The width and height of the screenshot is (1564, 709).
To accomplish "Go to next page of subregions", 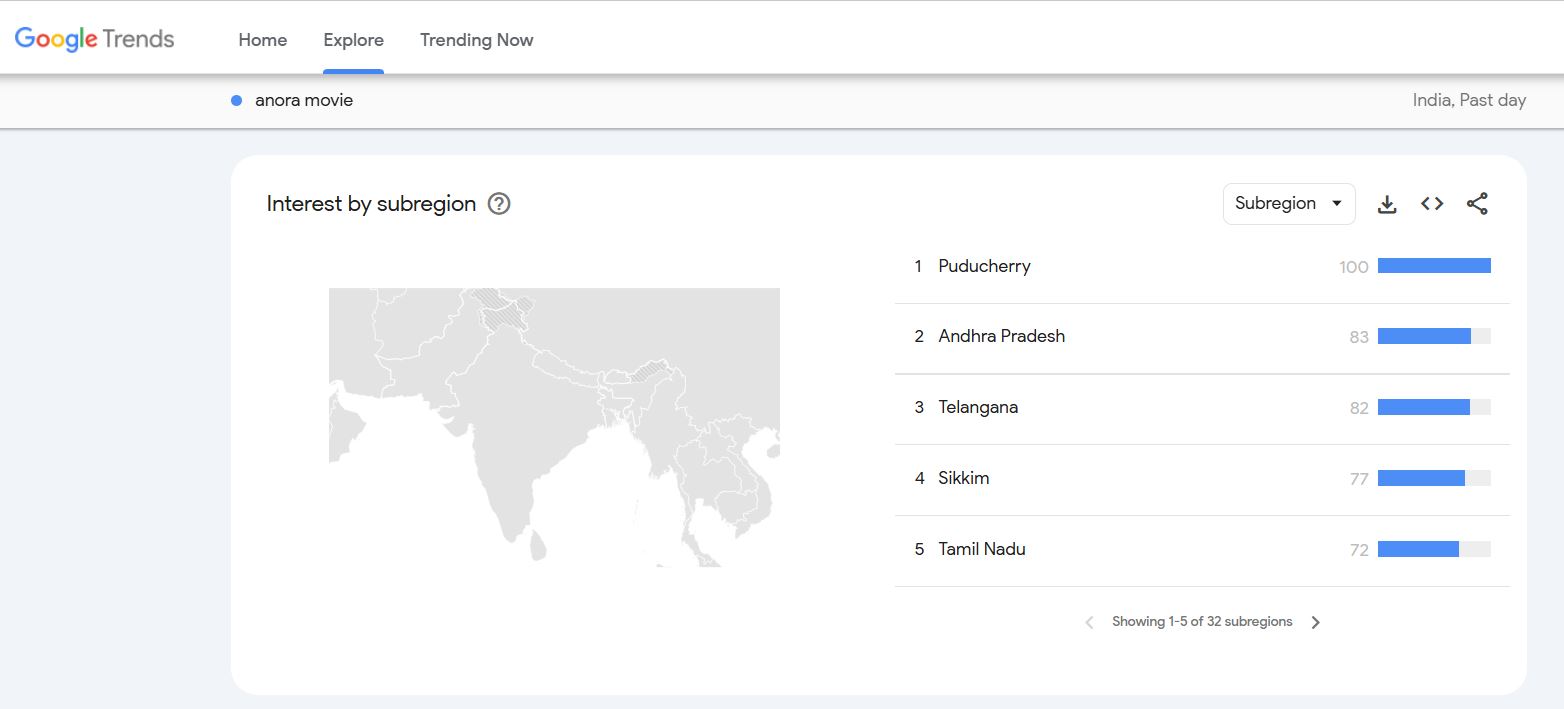I will click(1315, 622).
